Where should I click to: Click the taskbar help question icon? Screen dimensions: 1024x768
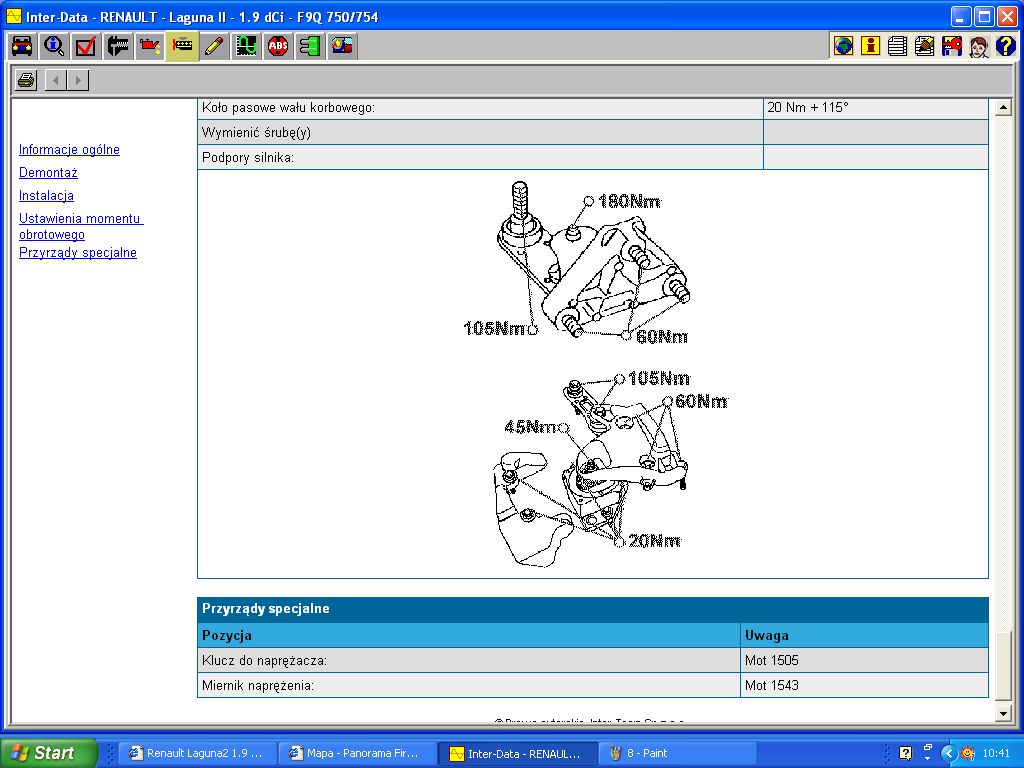[905, 753]
